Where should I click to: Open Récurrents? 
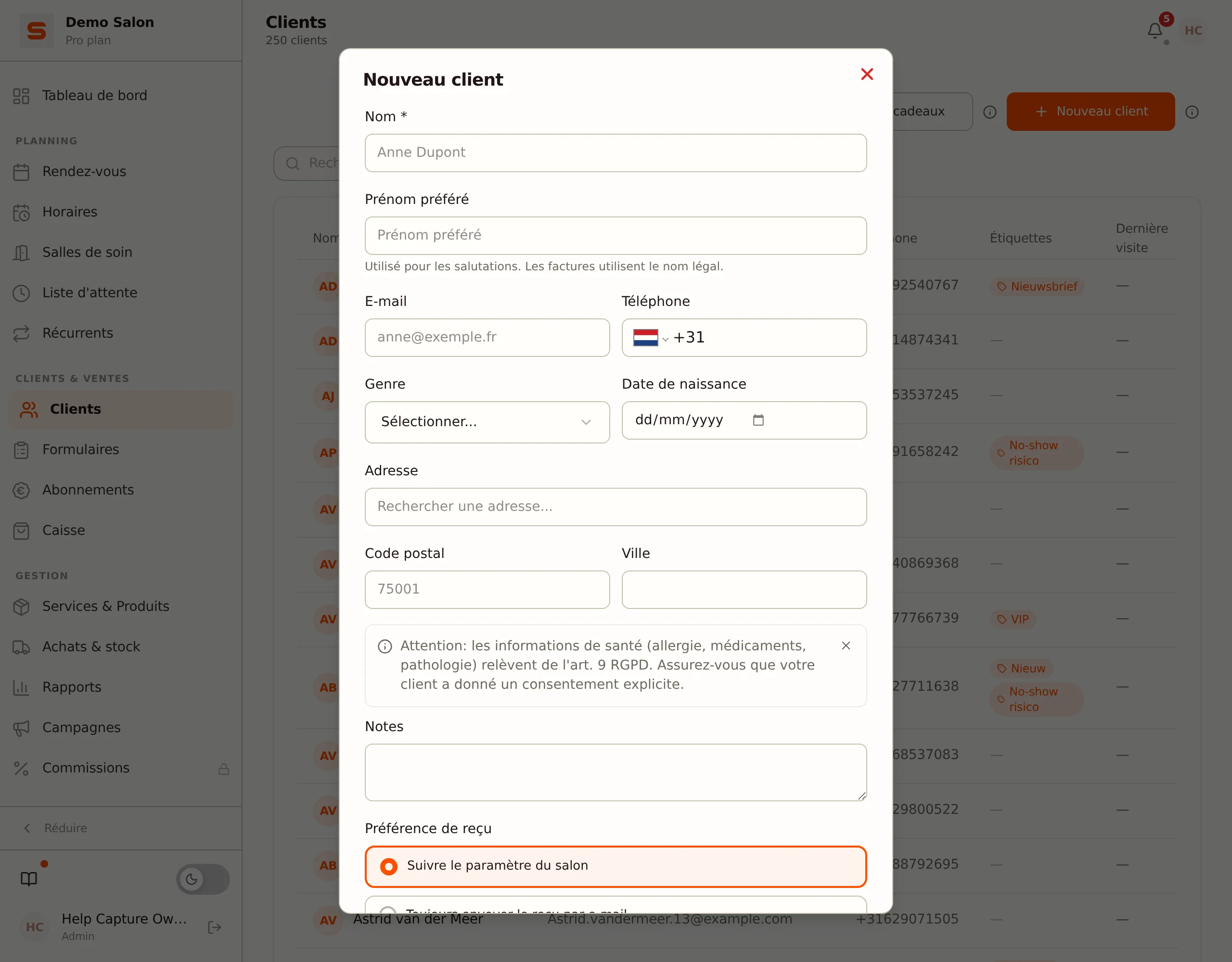121,333
